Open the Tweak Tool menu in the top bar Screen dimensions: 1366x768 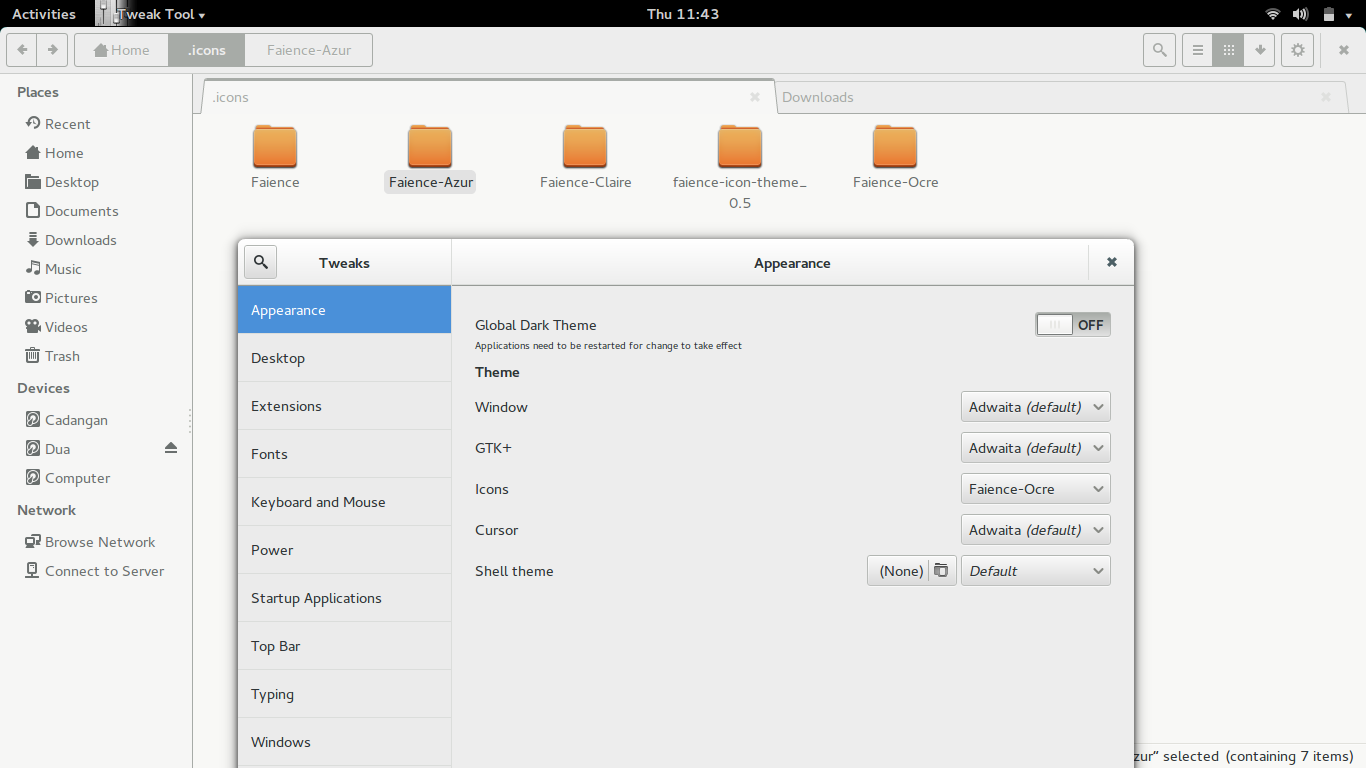(x=152, y=13)
